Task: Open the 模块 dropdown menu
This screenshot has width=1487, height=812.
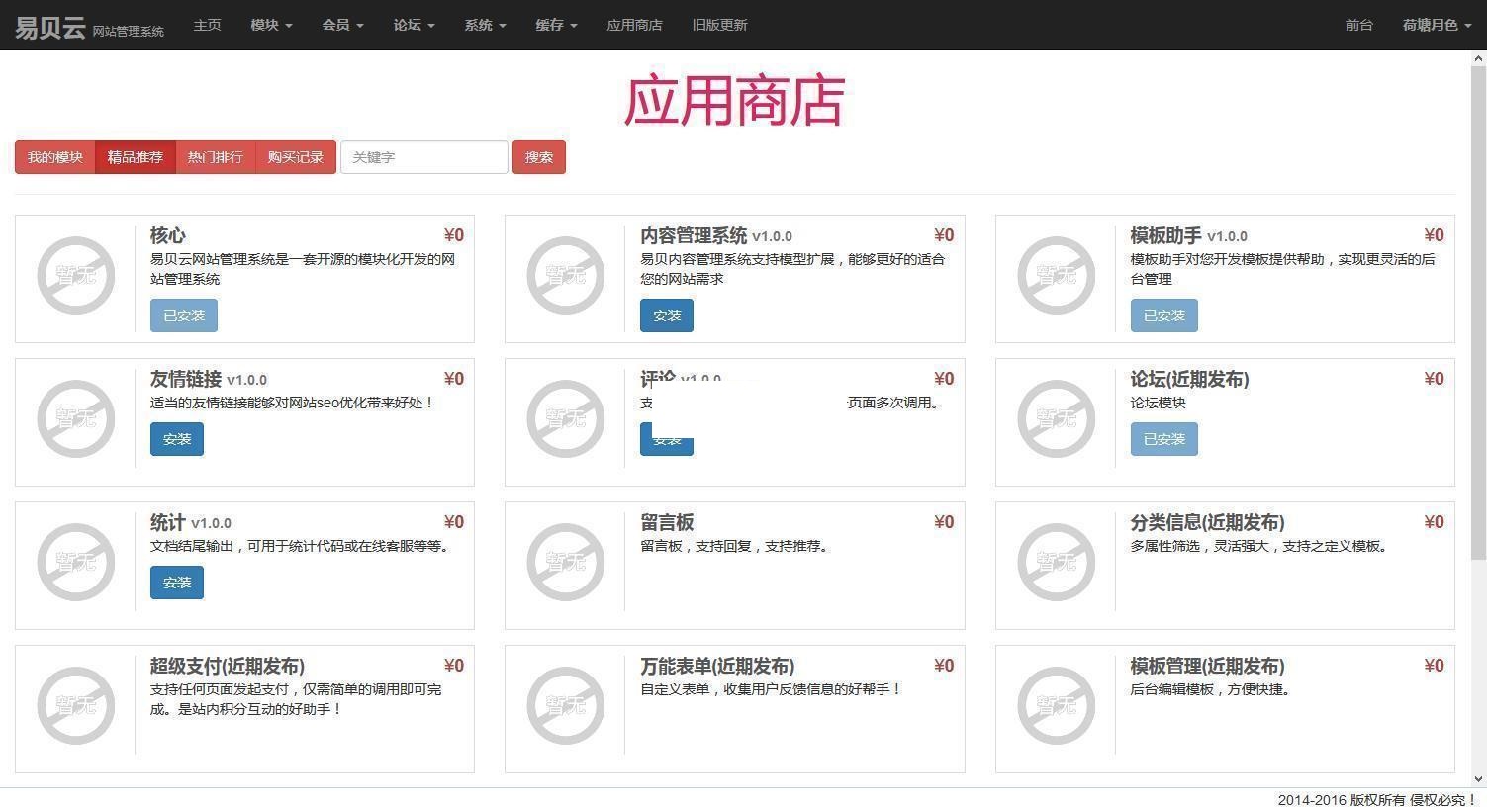Action: [272, 25]
